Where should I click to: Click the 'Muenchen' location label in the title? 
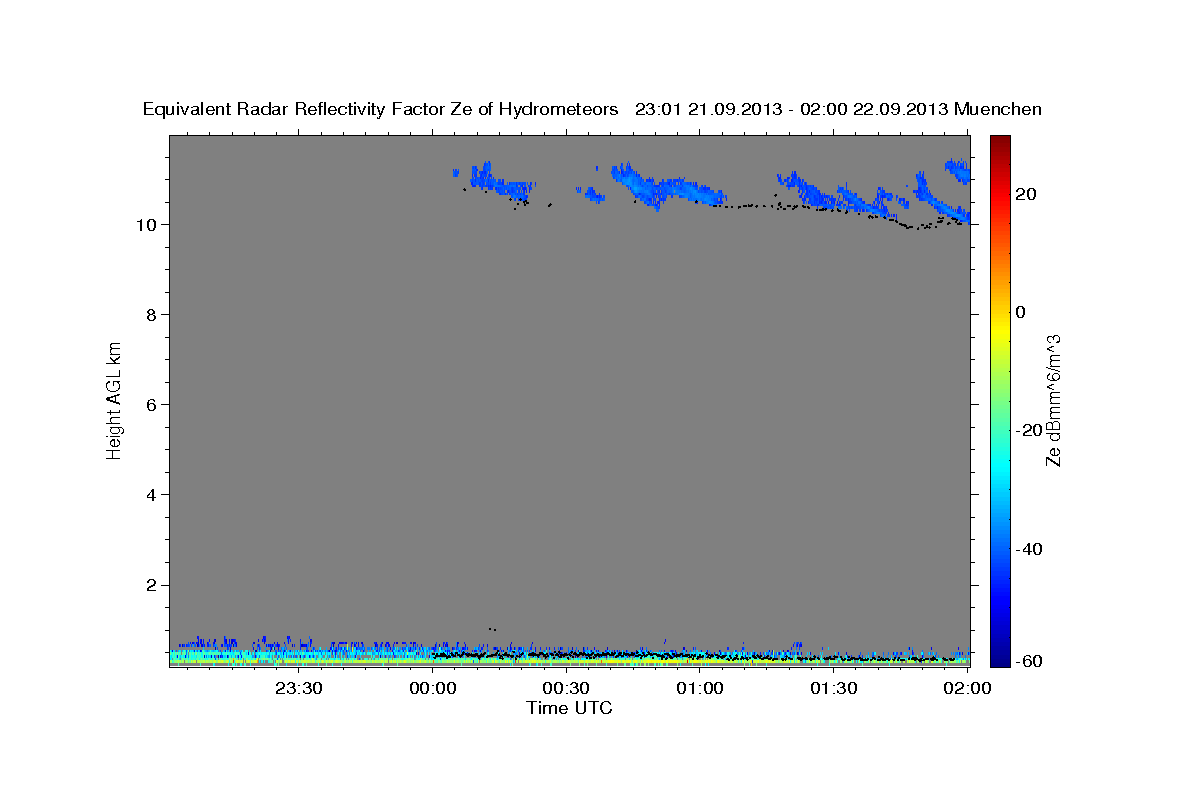pyautogui.click(x=999, y=110)
